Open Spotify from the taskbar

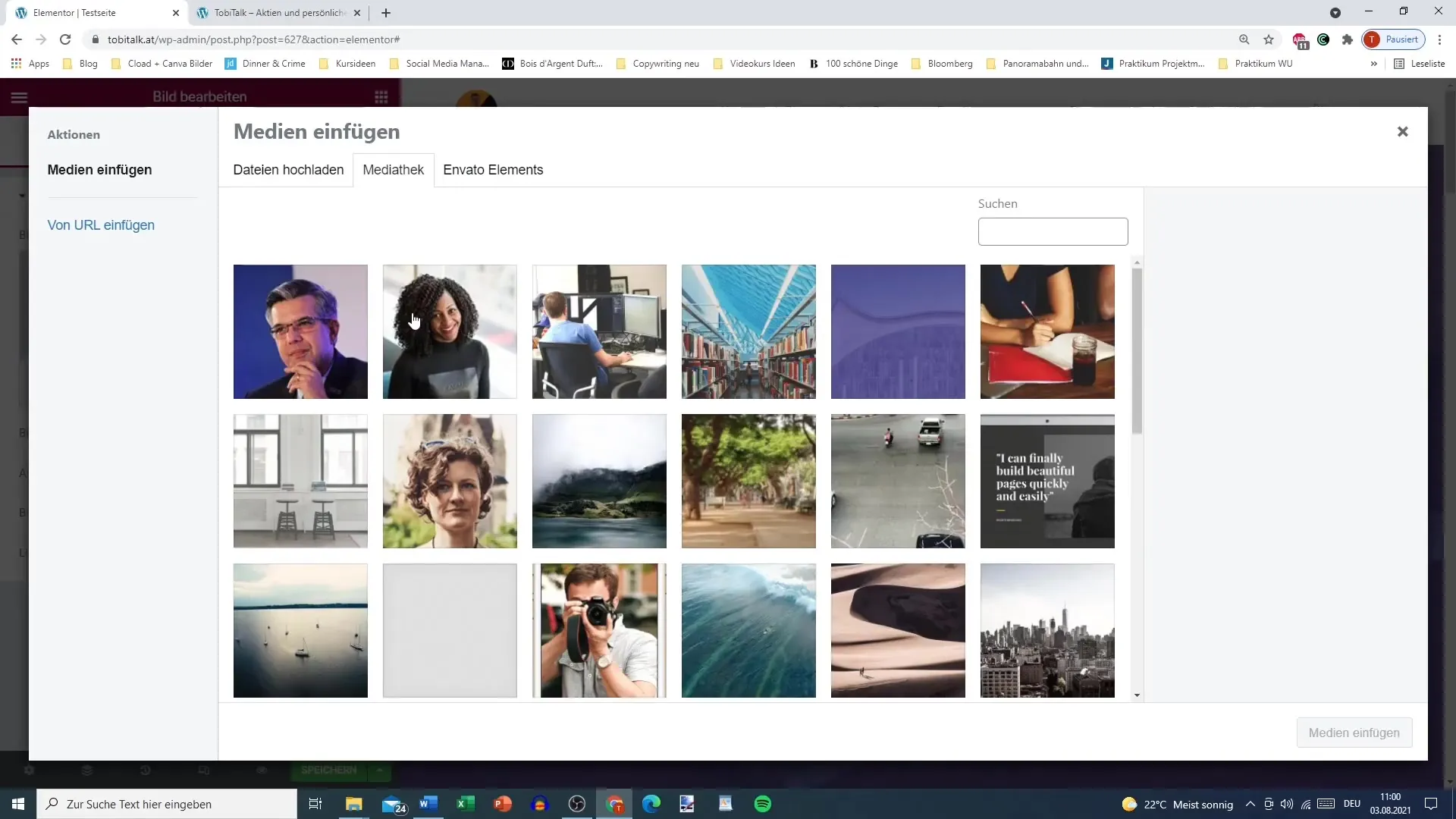click(x=763, y=804)
